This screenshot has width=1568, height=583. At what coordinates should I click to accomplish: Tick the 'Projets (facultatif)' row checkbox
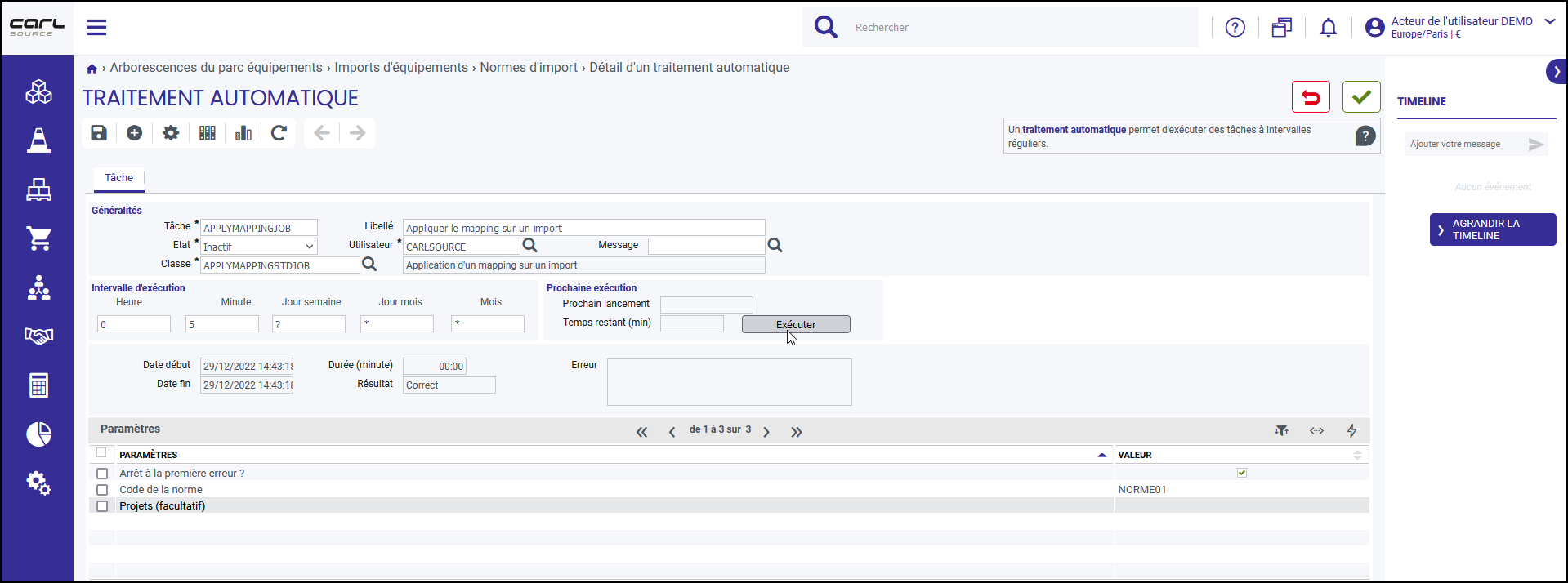coord(102,506)
